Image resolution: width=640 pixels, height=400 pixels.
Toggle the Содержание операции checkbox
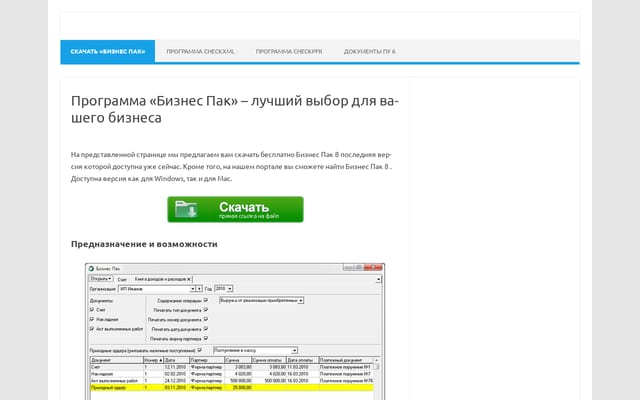206,300
